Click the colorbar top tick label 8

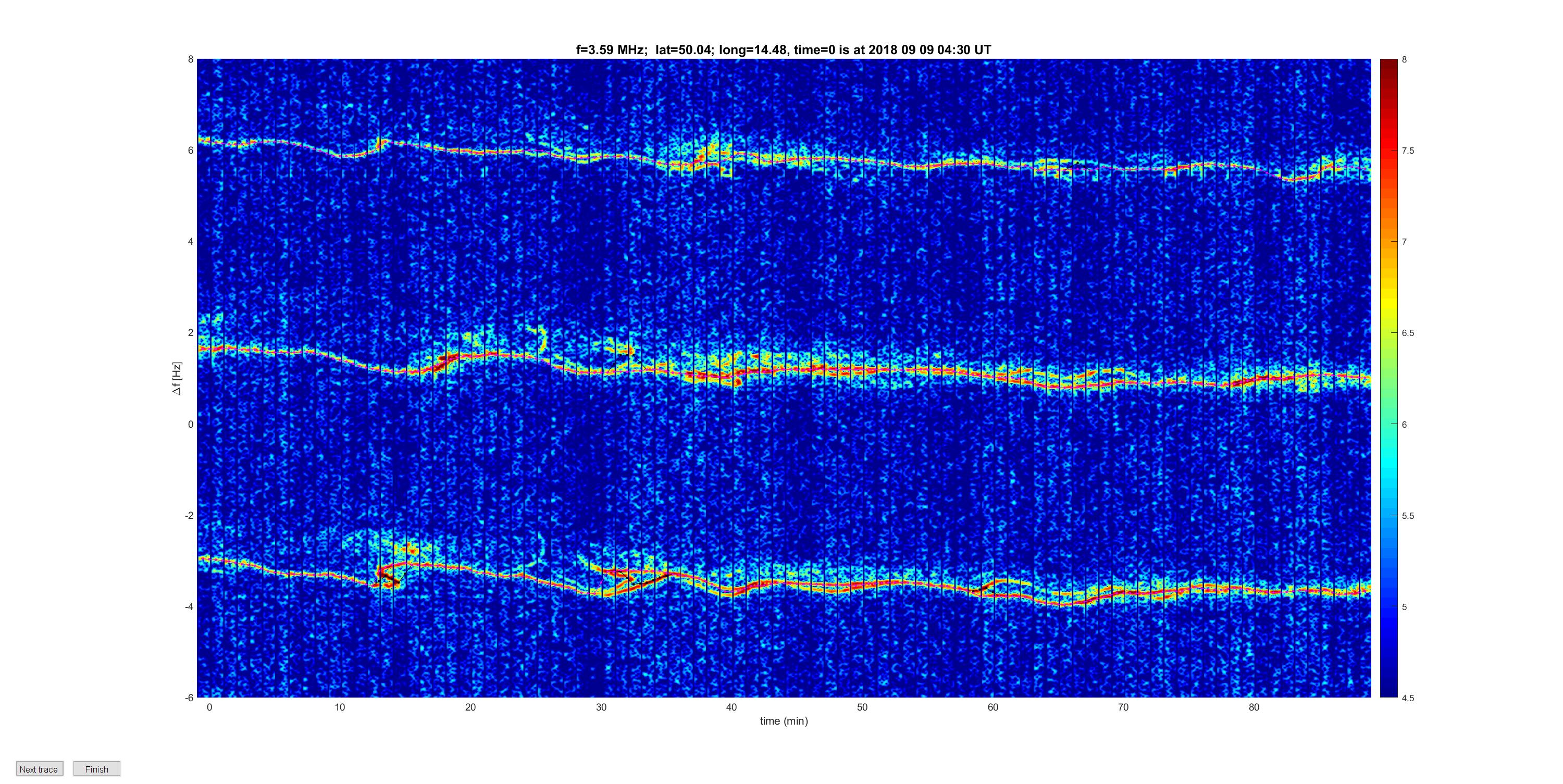pos(1404,59)
